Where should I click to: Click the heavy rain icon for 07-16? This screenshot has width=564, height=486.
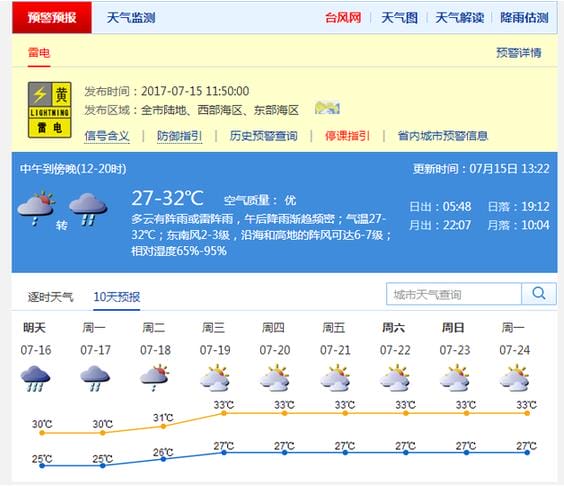click(x=35, y=378)
